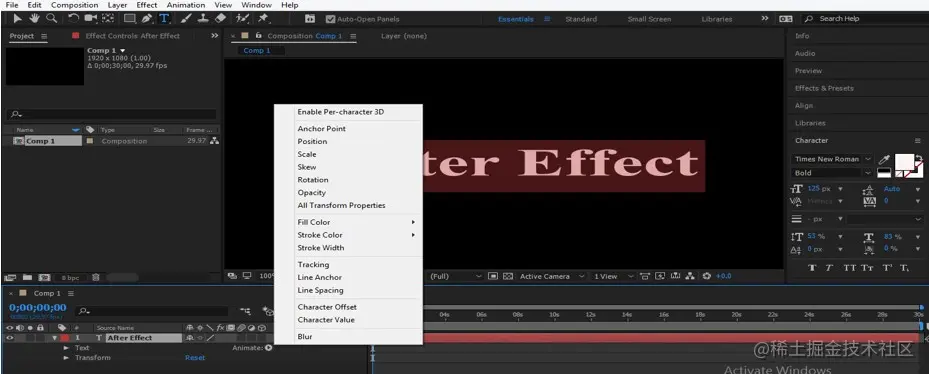Open the Times New Roman font dropdown
Image resolution: width=929 pixels, height=374 pixels.
pos(832,159)
